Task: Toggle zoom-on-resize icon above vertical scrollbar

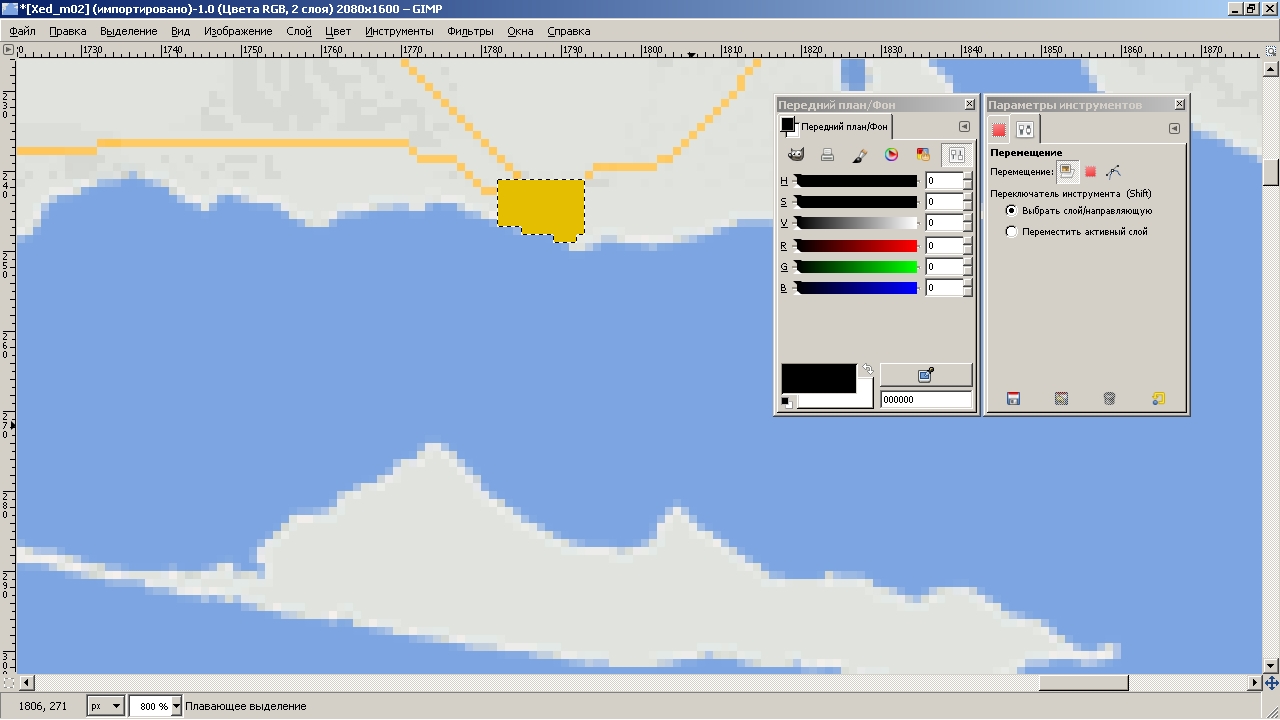Action: pos(1271,52)
